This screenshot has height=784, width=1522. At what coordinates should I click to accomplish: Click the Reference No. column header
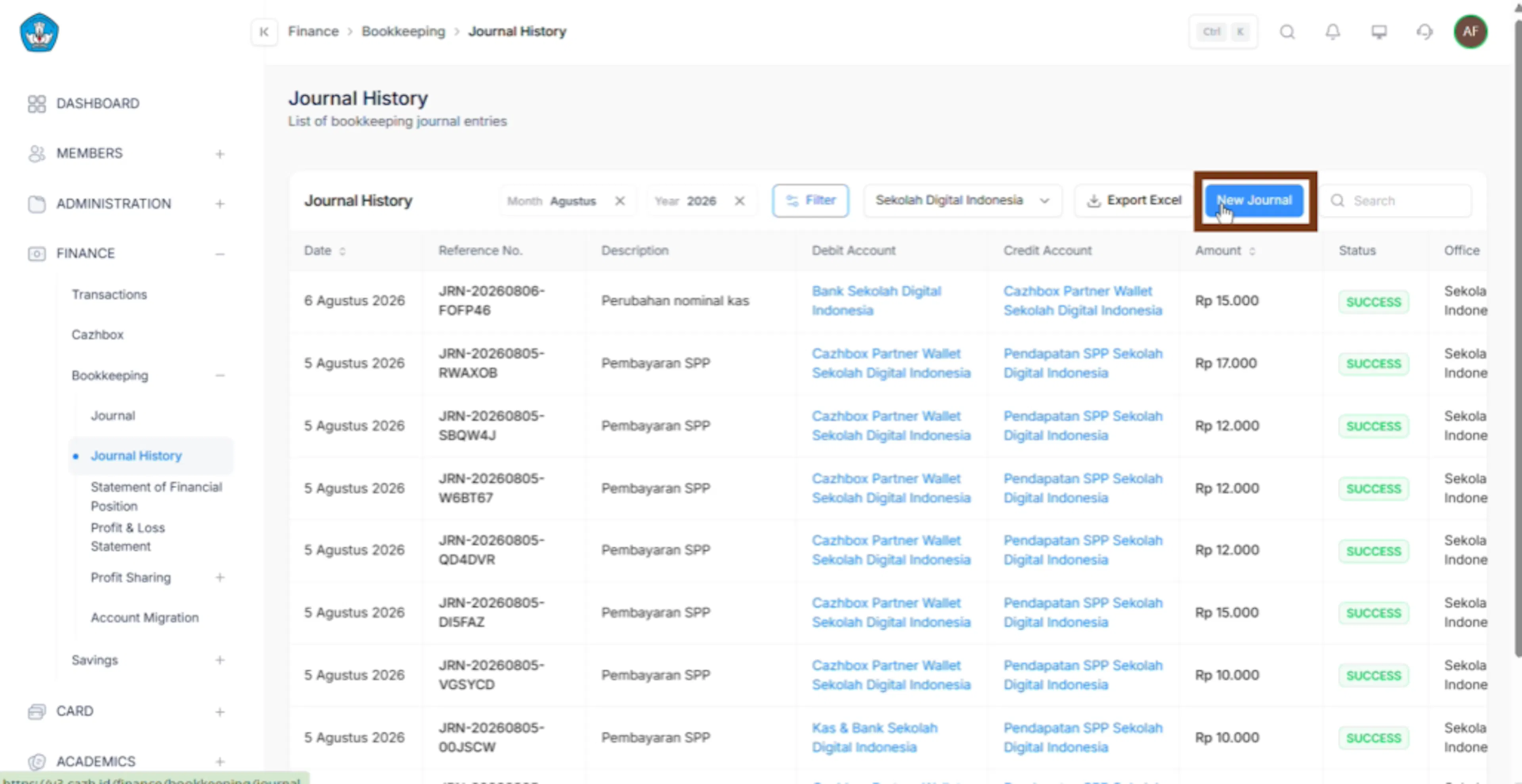480,250
